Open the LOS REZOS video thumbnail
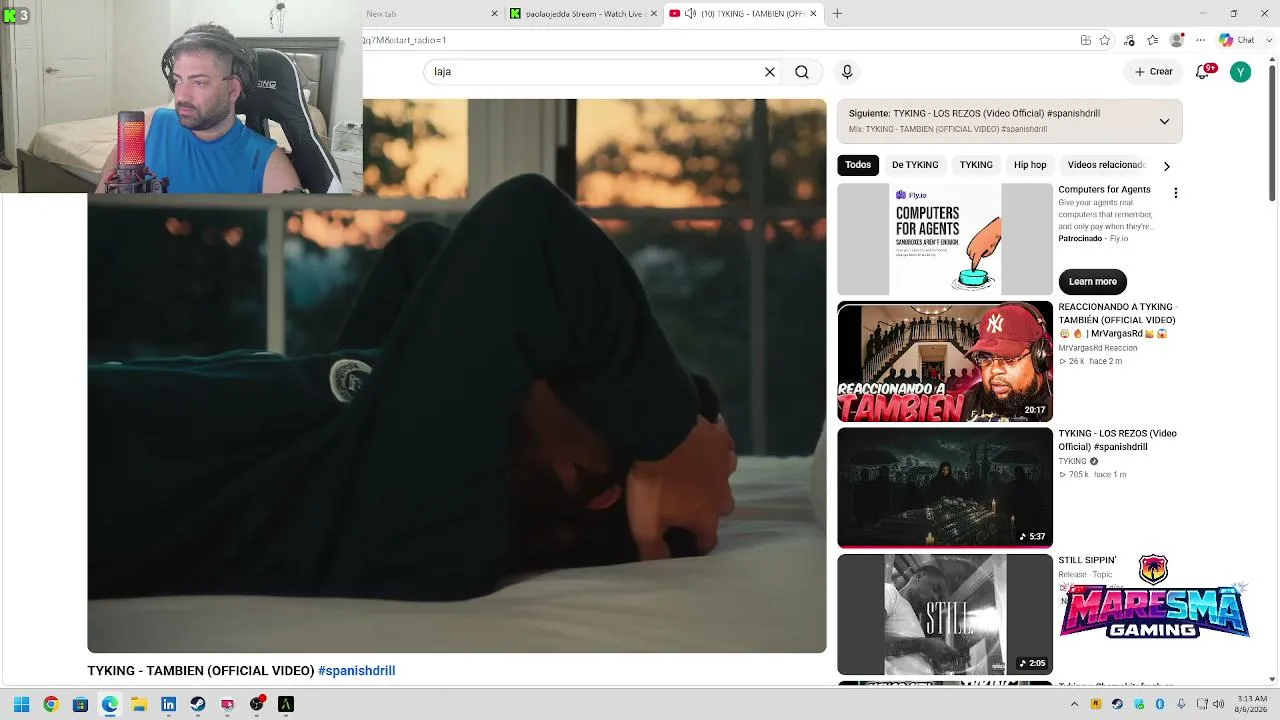The height and width of the screenshot is (720, 1280). [945, 488]
